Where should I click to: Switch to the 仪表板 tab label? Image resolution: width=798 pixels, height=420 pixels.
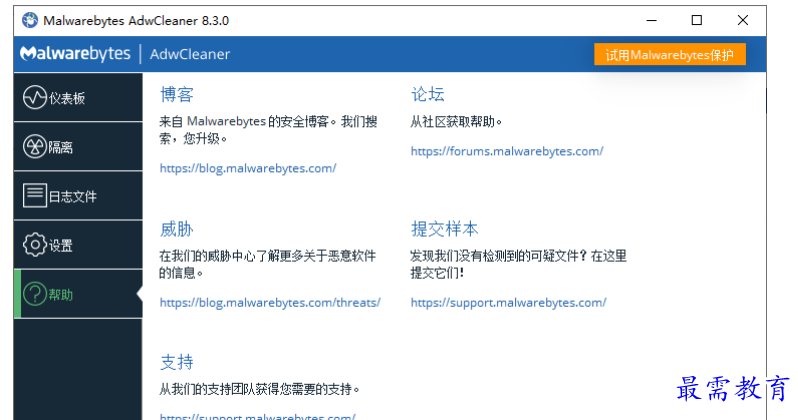67,98
